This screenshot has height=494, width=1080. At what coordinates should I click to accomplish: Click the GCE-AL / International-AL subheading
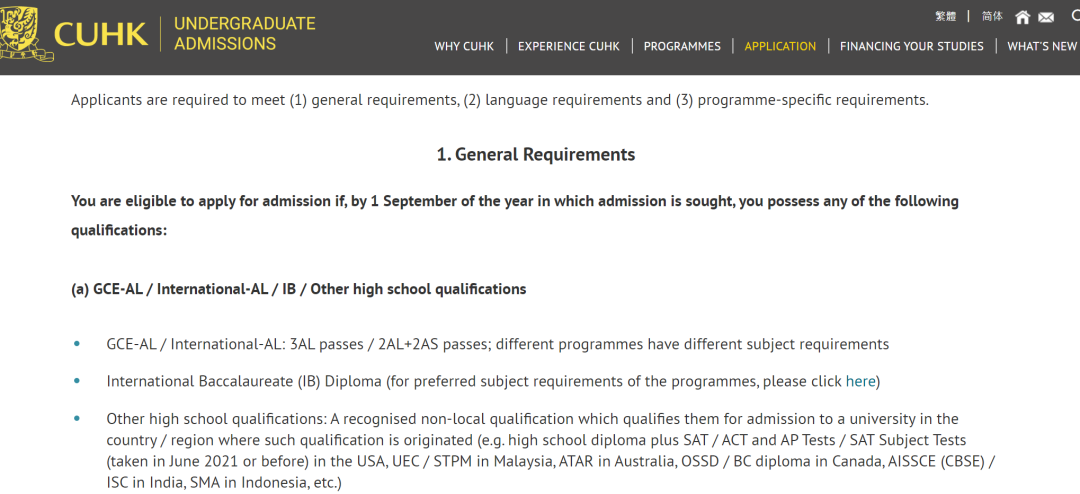(298, 289)
